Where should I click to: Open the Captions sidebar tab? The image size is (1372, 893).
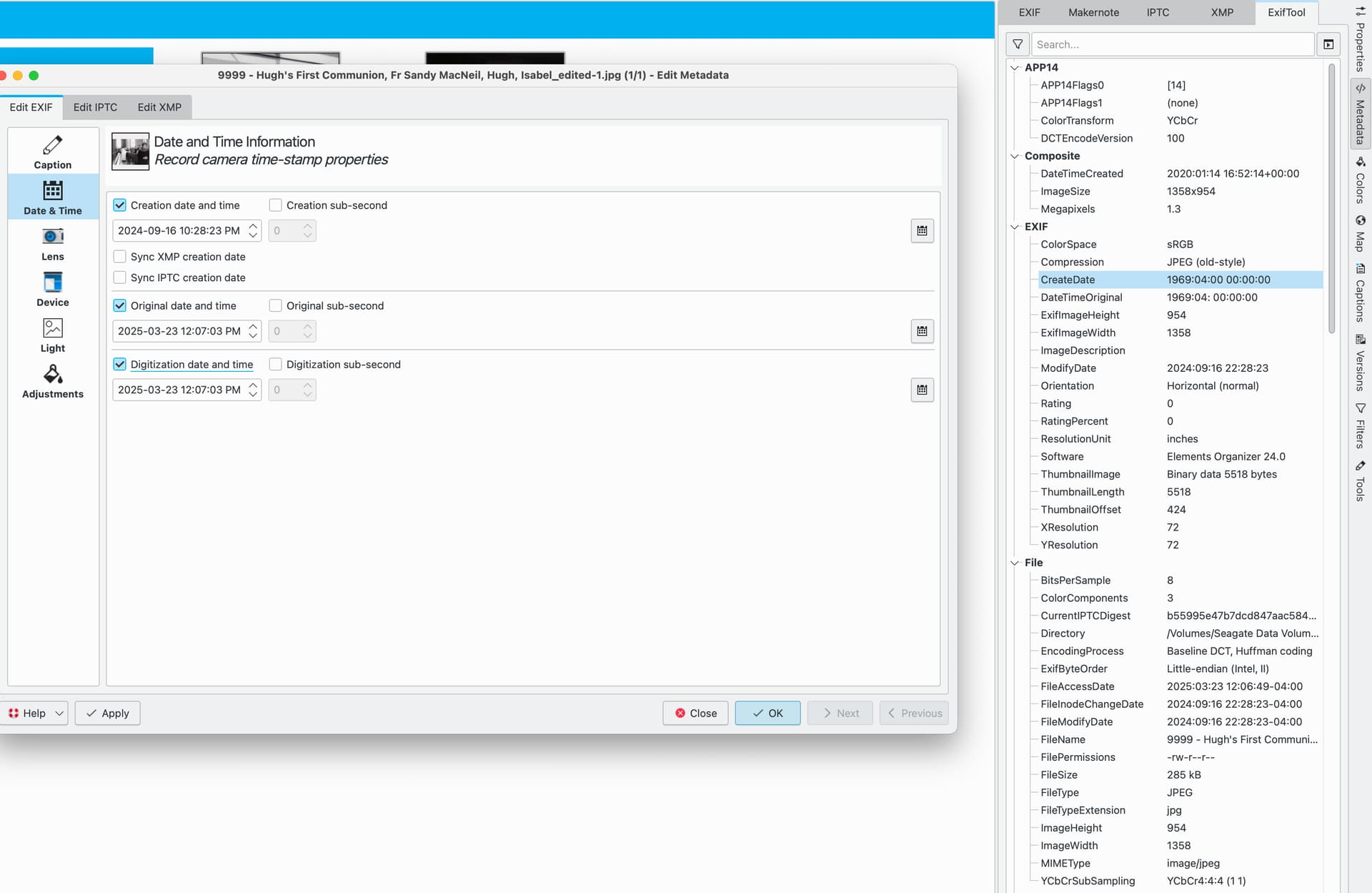(1360, 292)
